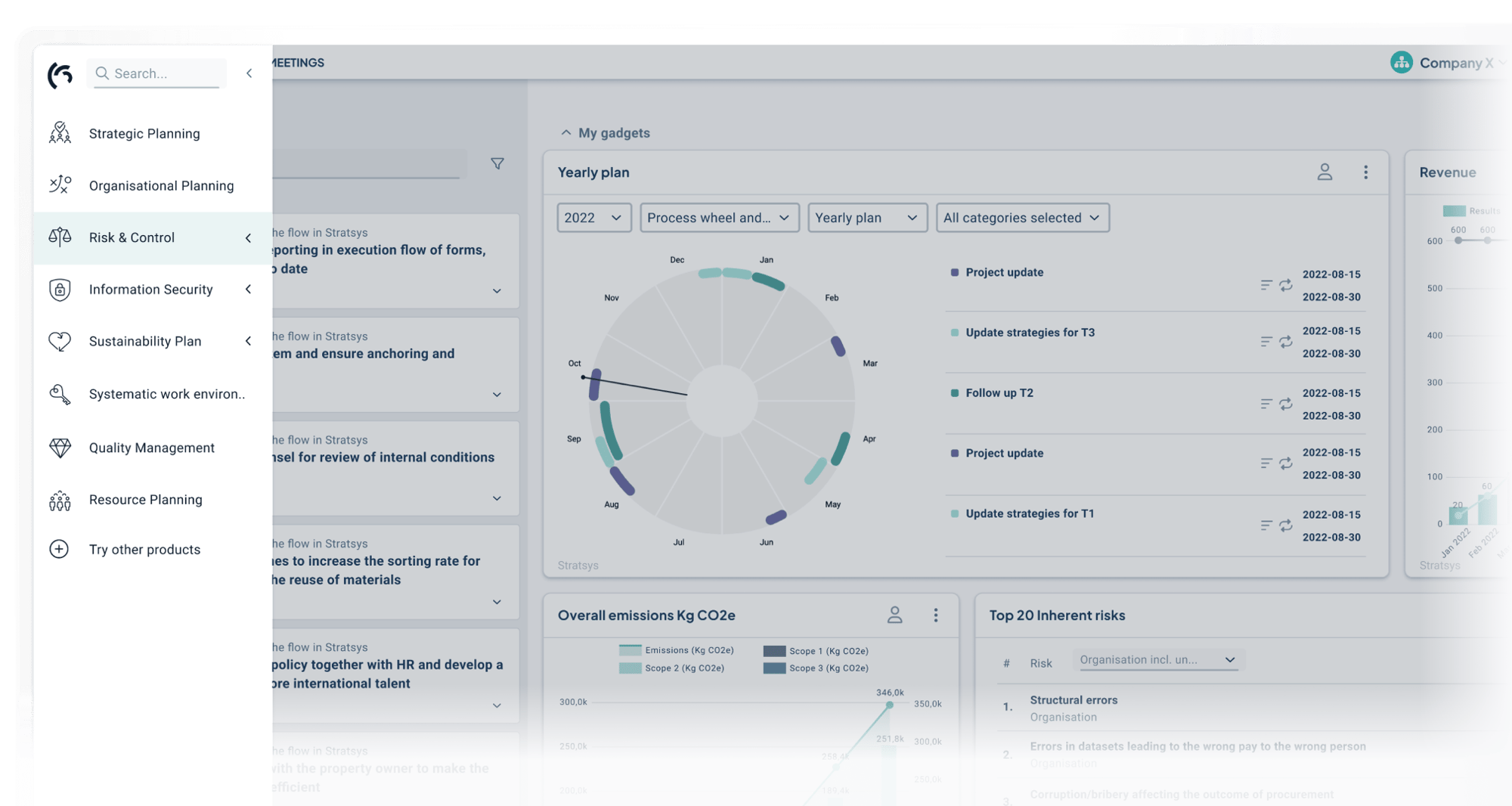Expand the HR policy card chevron
Viewport: 1512px width, 806px height.
tap(497, 705)
